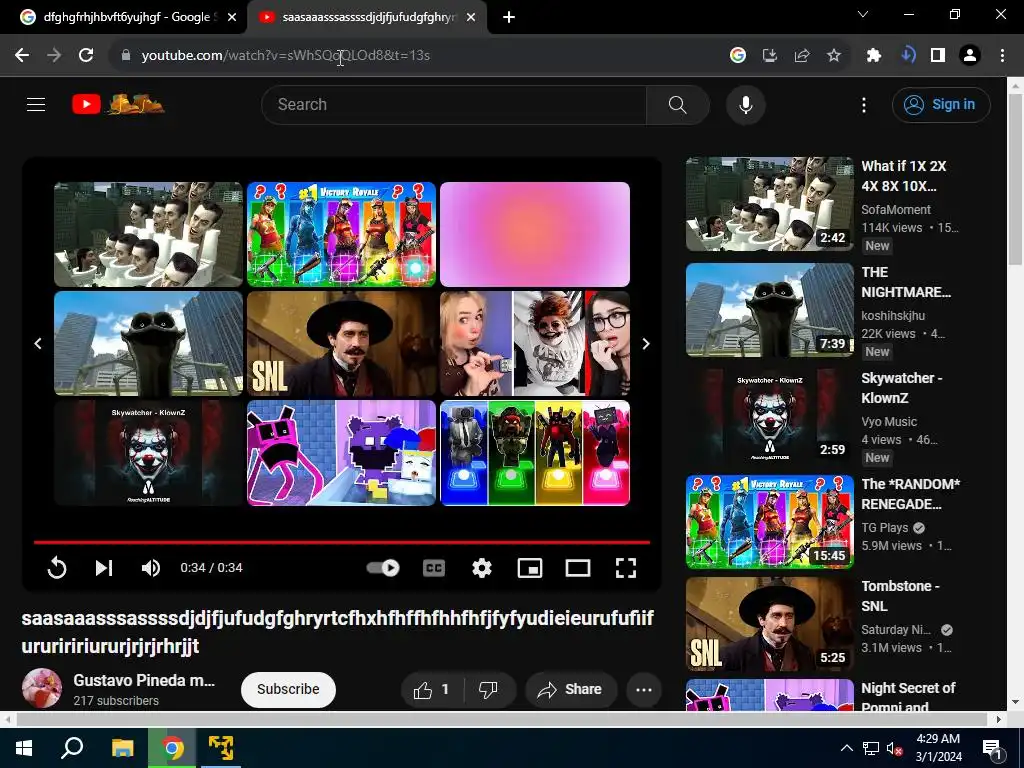1024x768 pixels.
Task: Open Windows Start menu
Action: (24, 748)
